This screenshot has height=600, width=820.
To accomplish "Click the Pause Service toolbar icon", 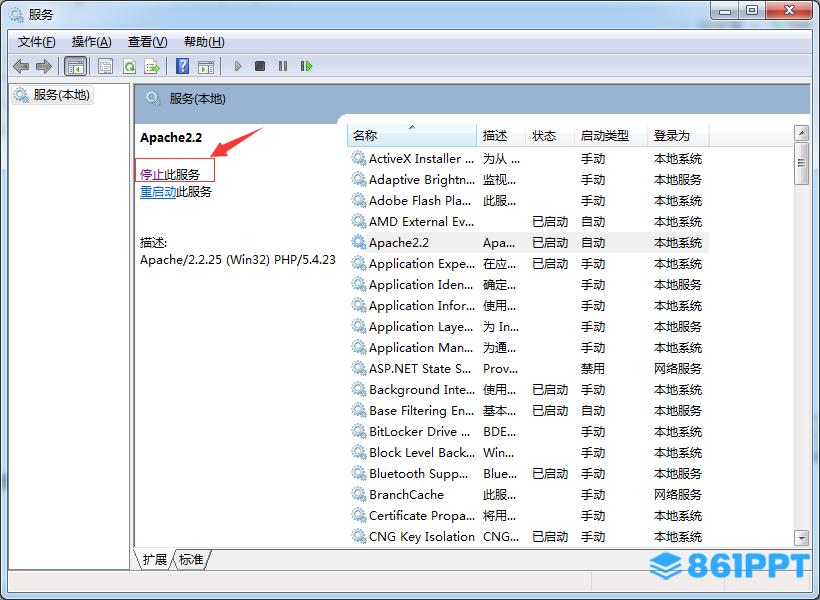I will click(x=283, y=66).
